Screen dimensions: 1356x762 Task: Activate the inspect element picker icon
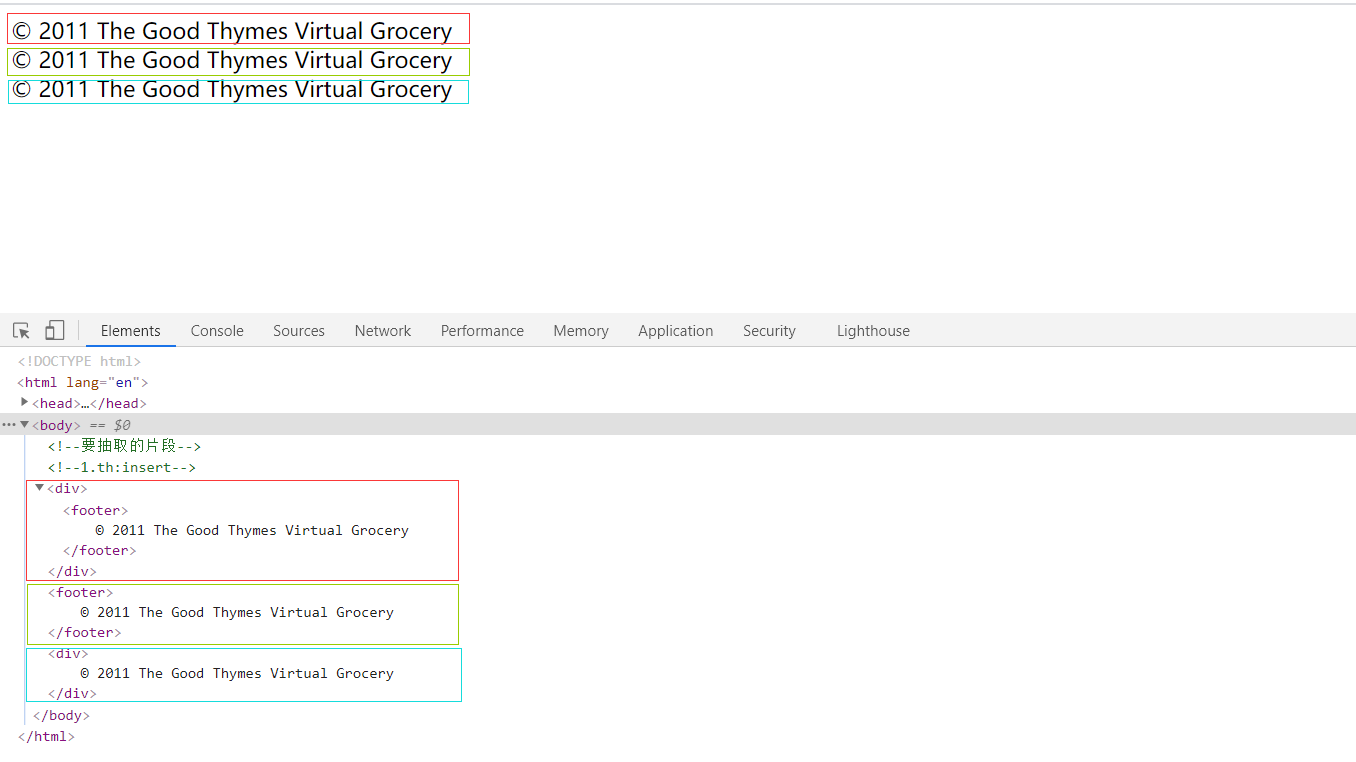point(21,330)
